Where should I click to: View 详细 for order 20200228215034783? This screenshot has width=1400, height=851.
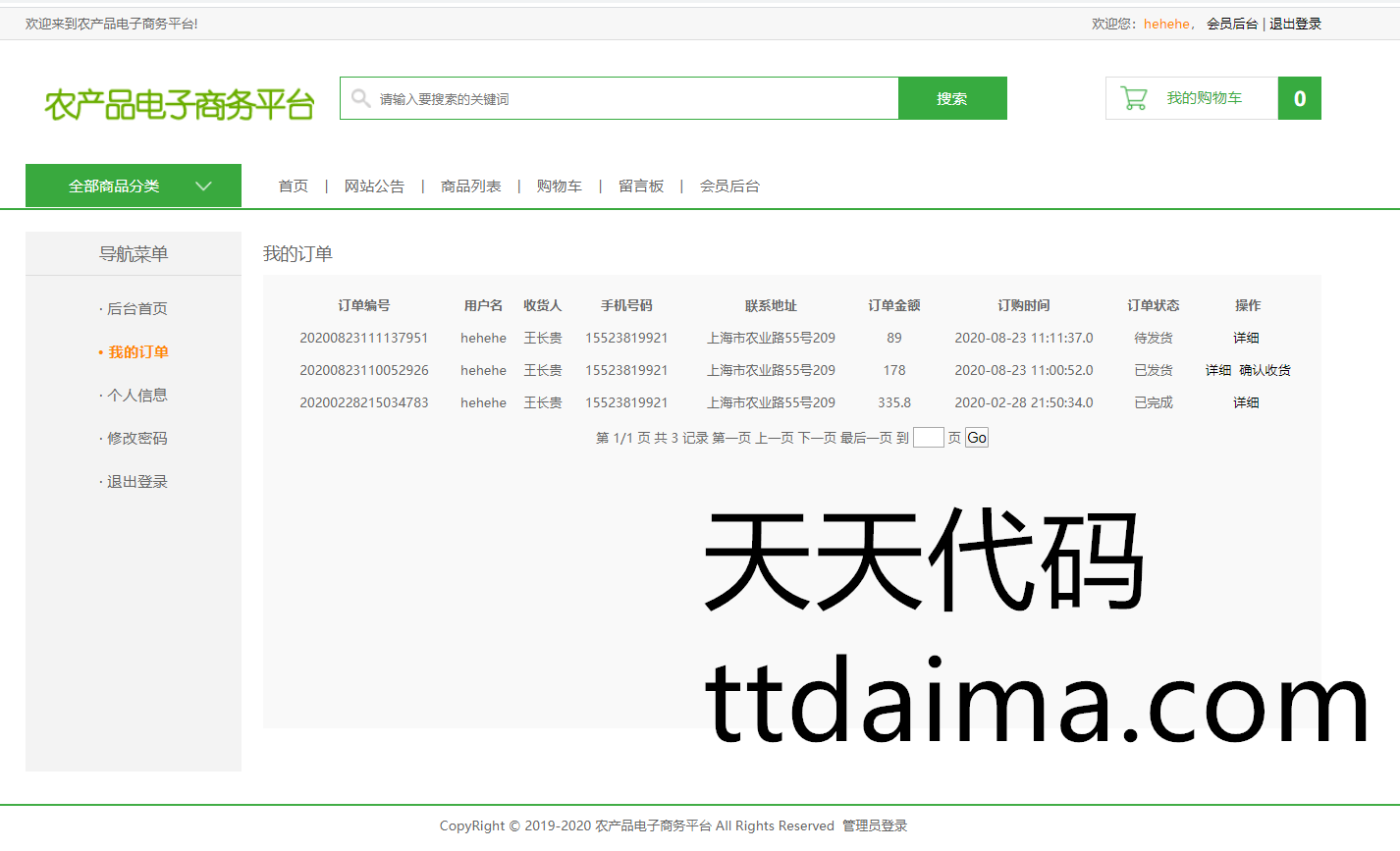coord(1246,402)
